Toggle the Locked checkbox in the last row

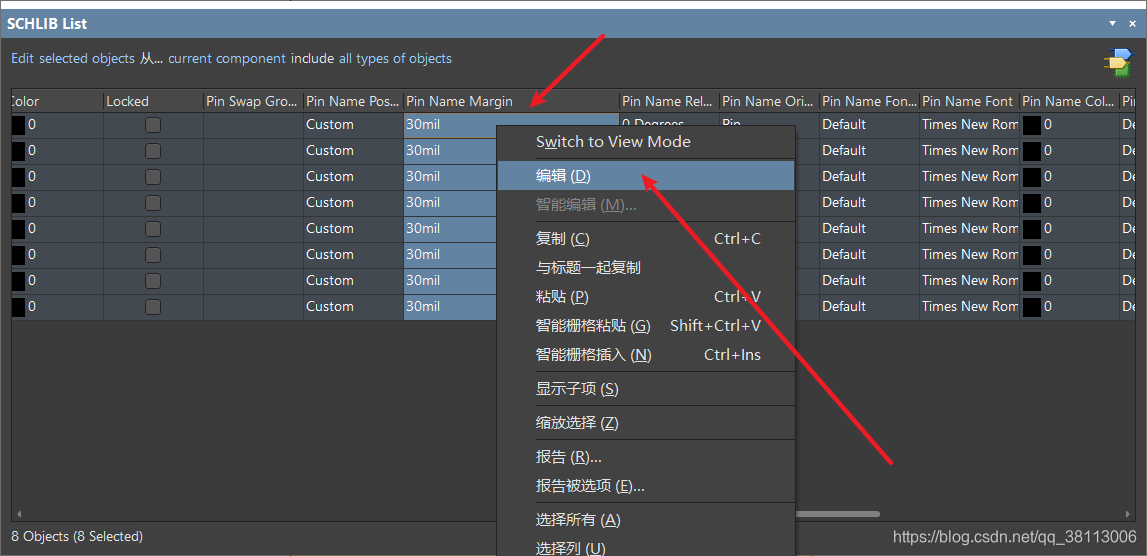pyautogui.click(x=153, y=307)
